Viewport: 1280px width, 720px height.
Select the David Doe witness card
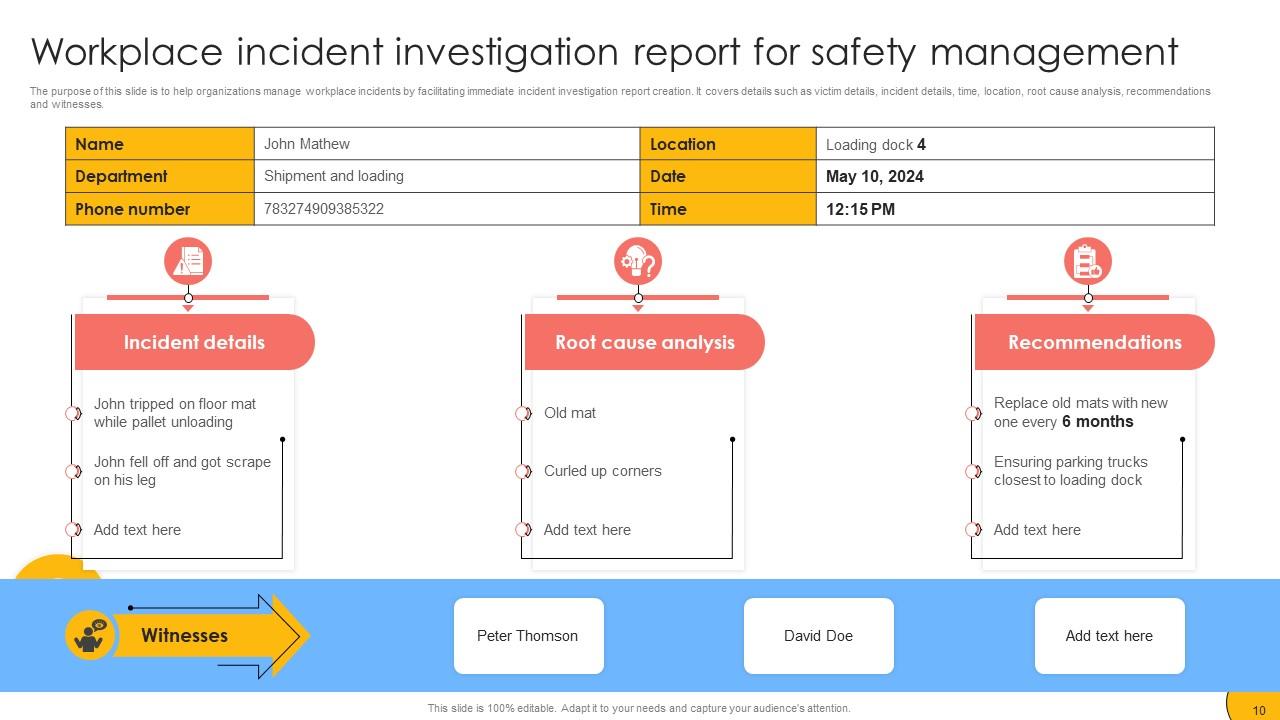[x=818, y=635]
